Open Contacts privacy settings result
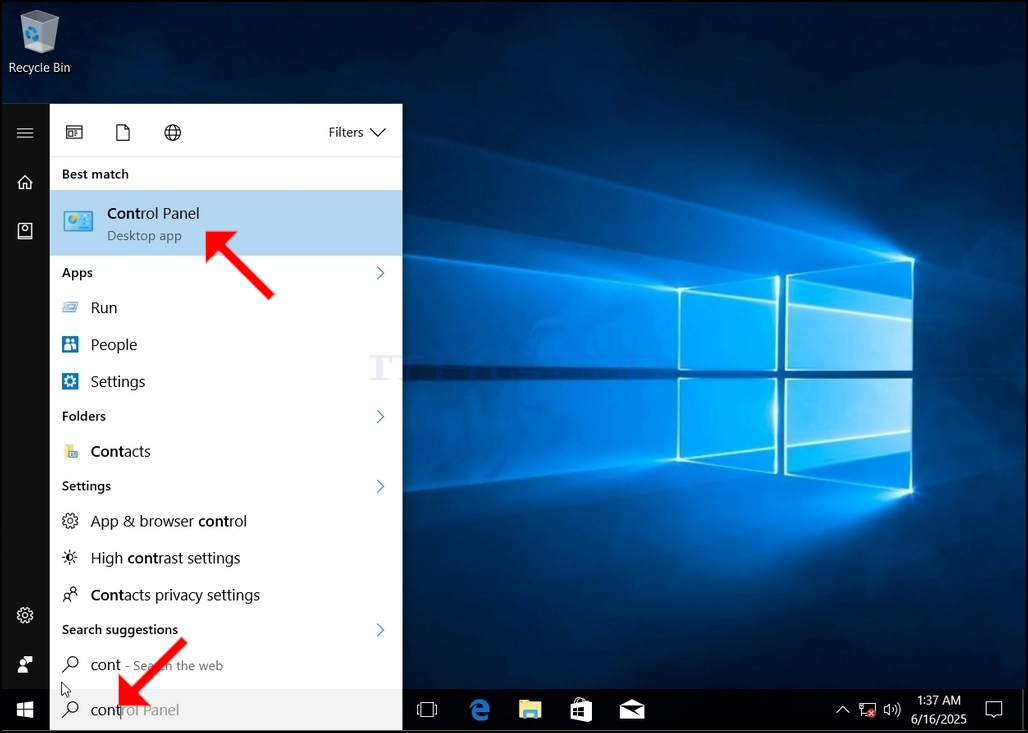1028x733 pixels. tap(226, 595)
